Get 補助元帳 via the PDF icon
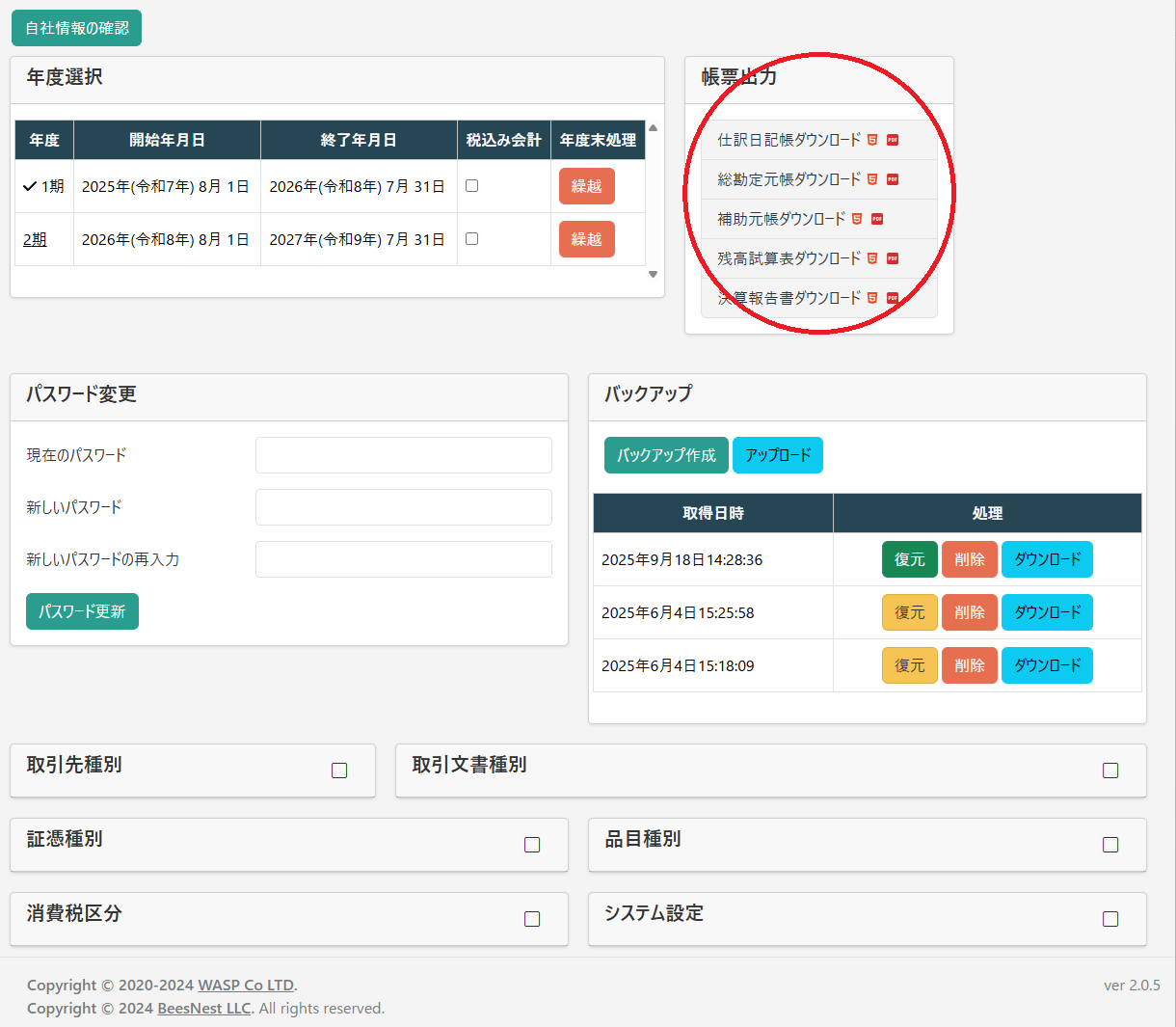 click(877, 219)
